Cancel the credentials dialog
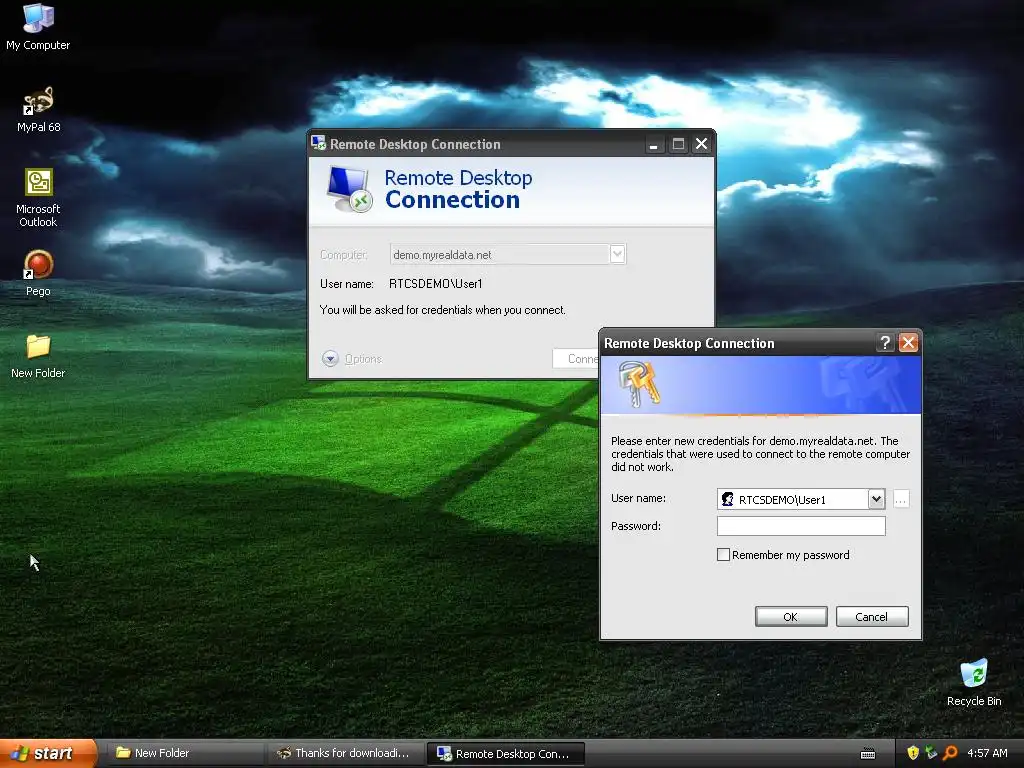The image size is (1024, 768). tap(872, 616)
